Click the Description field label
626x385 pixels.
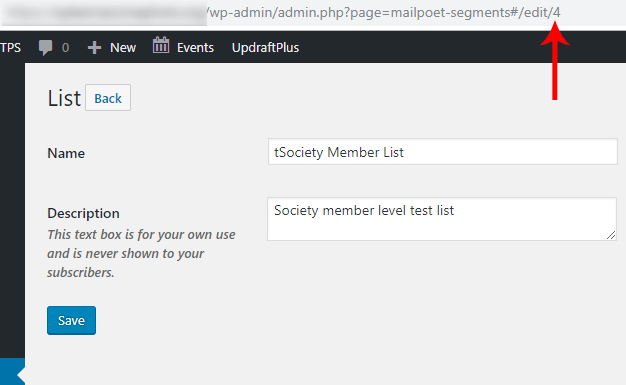click(x=83, y=213)
